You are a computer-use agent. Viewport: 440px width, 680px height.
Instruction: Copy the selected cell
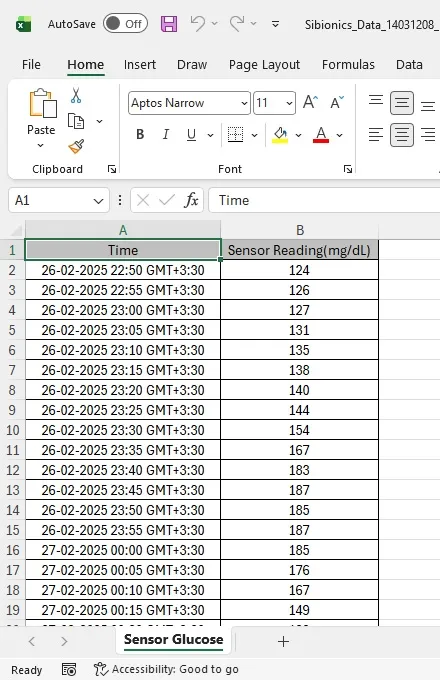coord(76,121)
